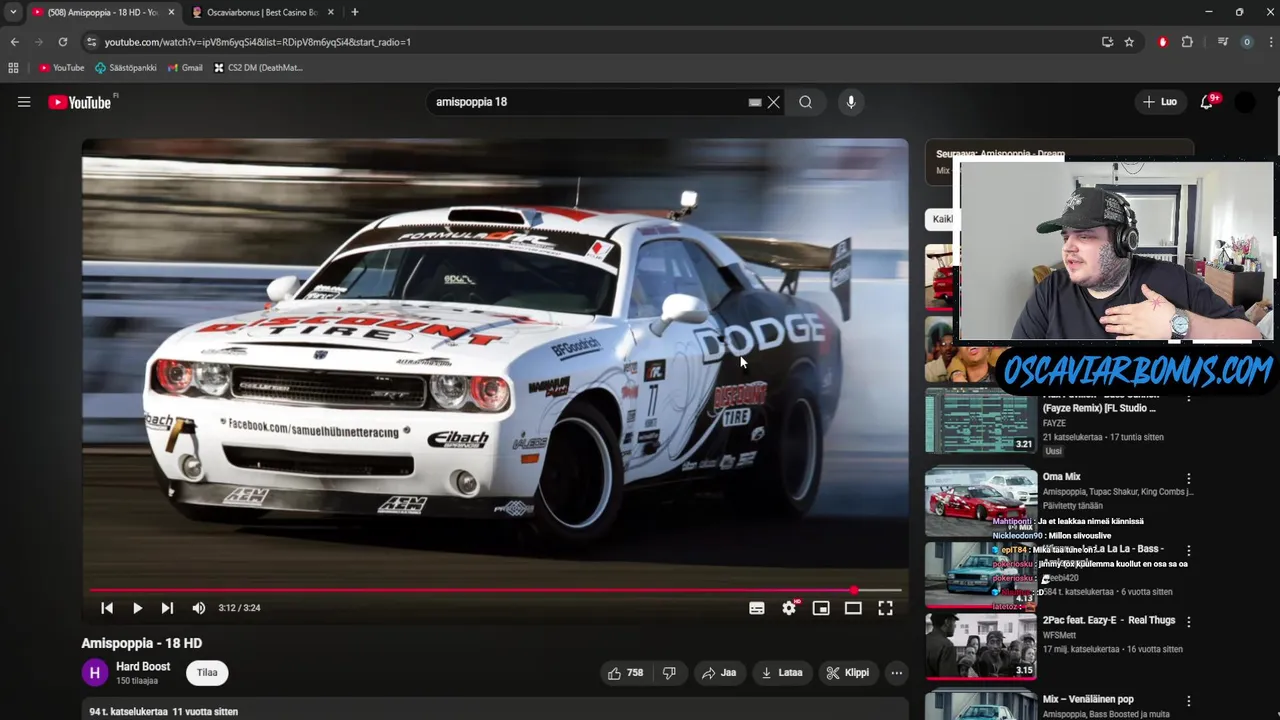1280x720 pixels.
Task: Open the CS2 DM bookmark
Action: pos(258,68)
